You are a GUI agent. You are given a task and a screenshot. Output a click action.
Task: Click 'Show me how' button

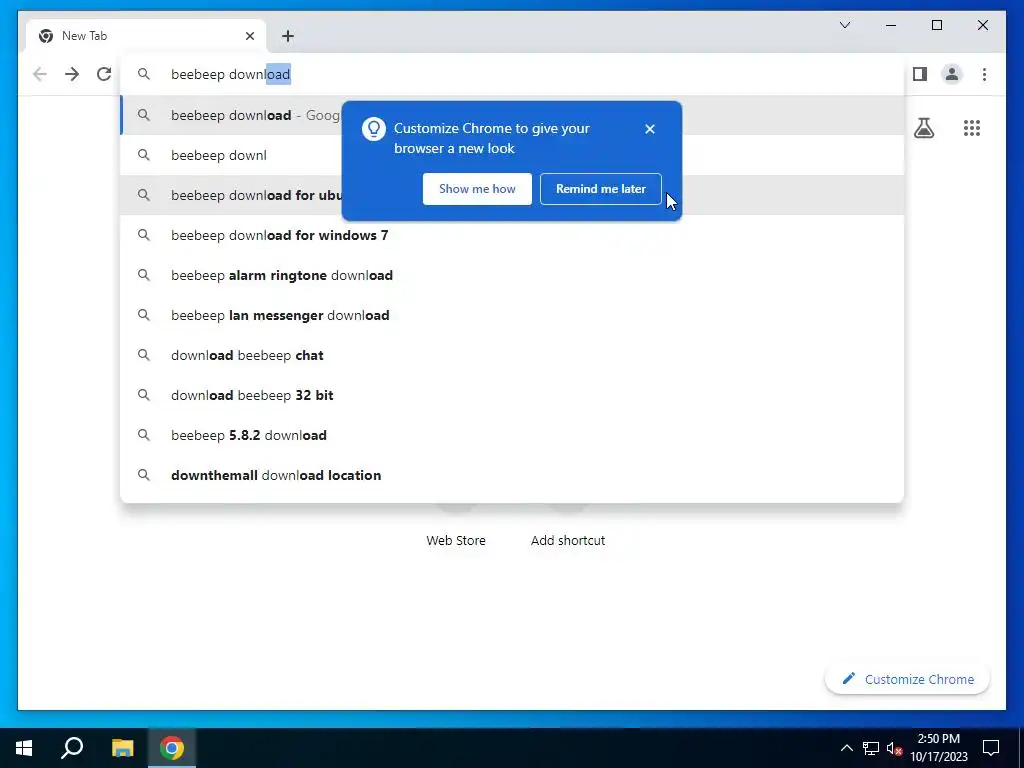coord(477,189)
